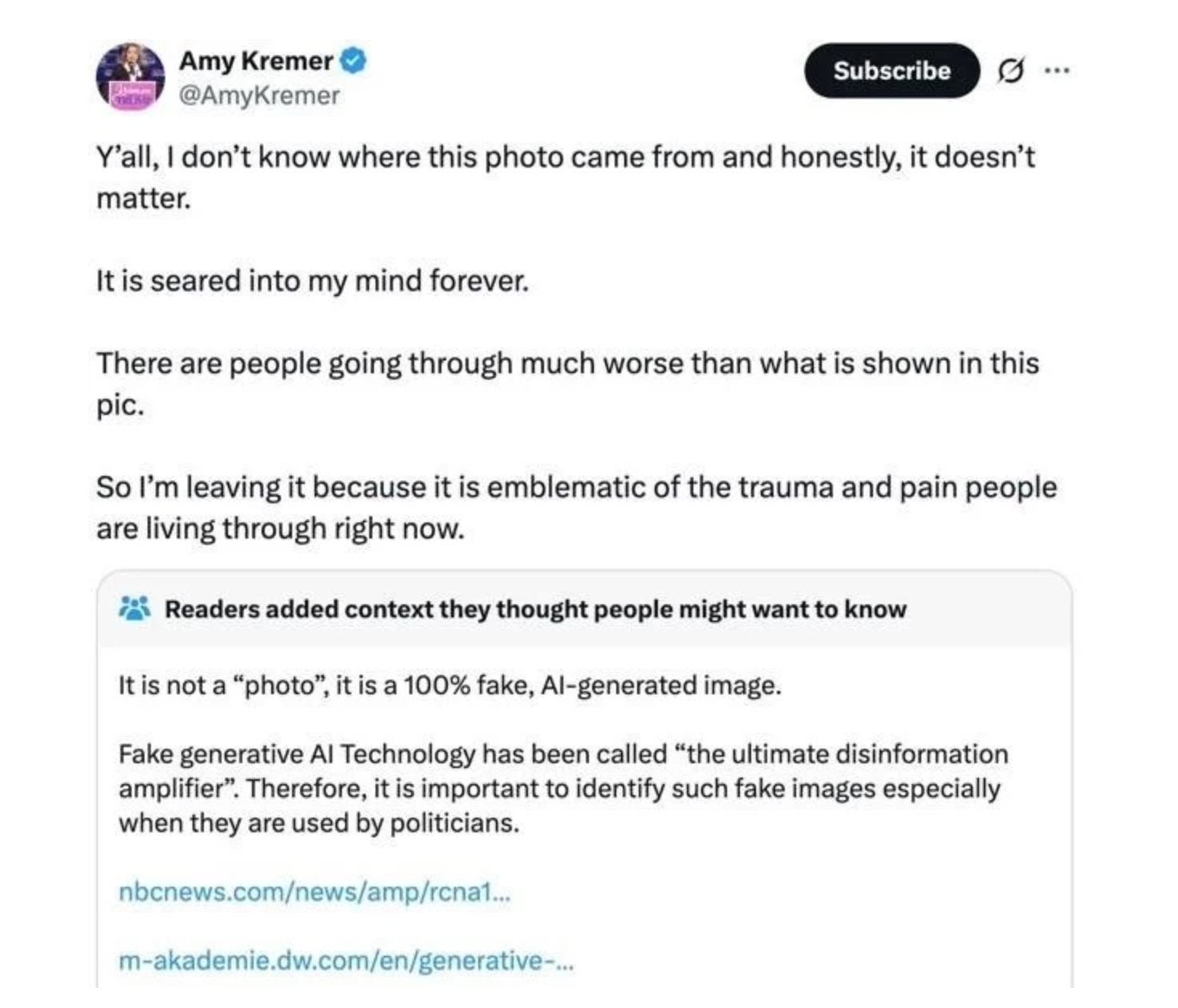Click 'It is seared into my mind forever'

(312, 281)
